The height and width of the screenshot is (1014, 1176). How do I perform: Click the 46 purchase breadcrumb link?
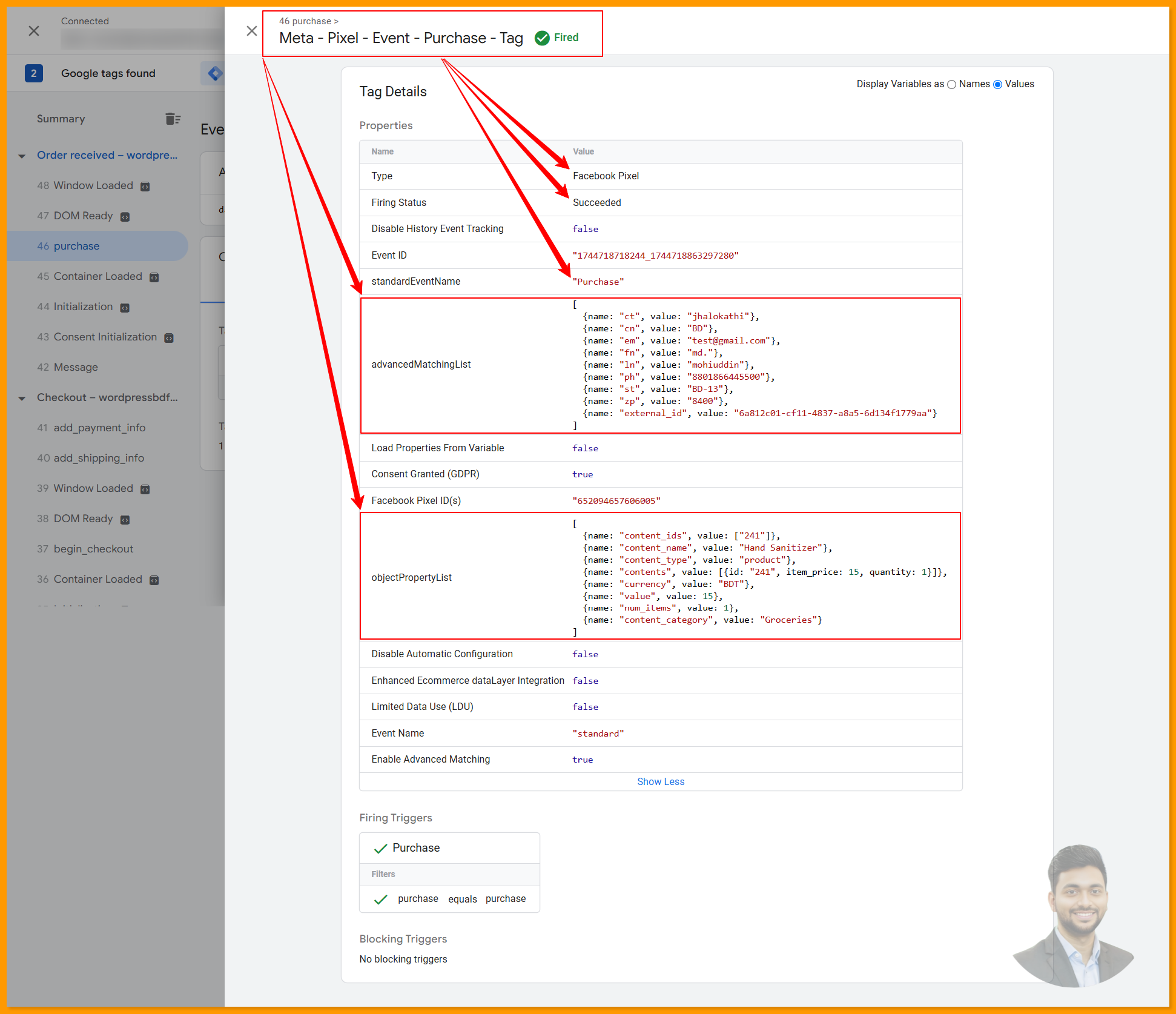(x=305, y=21)
